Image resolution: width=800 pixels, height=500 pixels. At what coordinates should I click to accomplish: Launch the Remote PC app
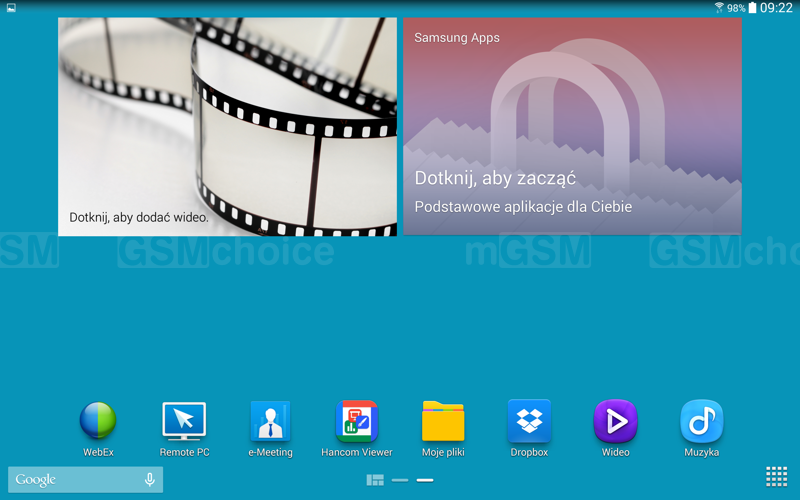(184, 422)
